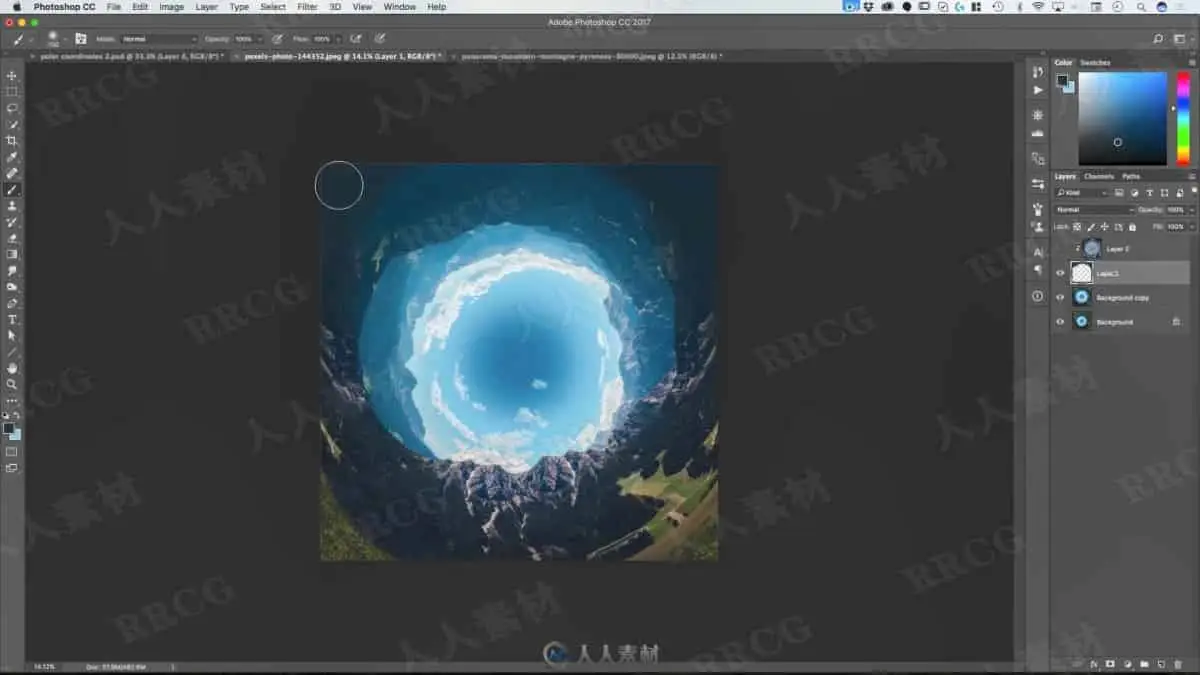Open the Character panel icon in the dock

(x=1037, y=252)
